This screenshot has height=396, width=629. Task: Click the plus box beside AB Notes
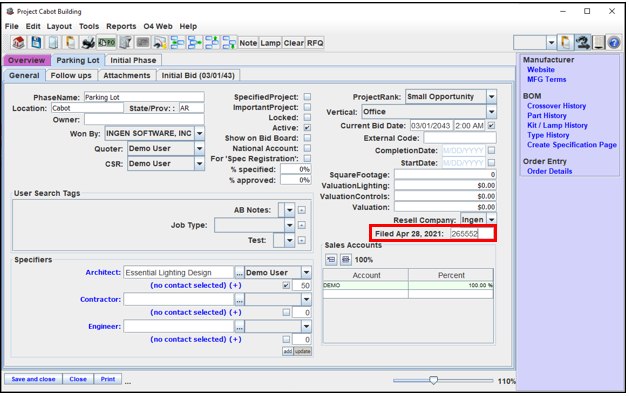[302, 210]
